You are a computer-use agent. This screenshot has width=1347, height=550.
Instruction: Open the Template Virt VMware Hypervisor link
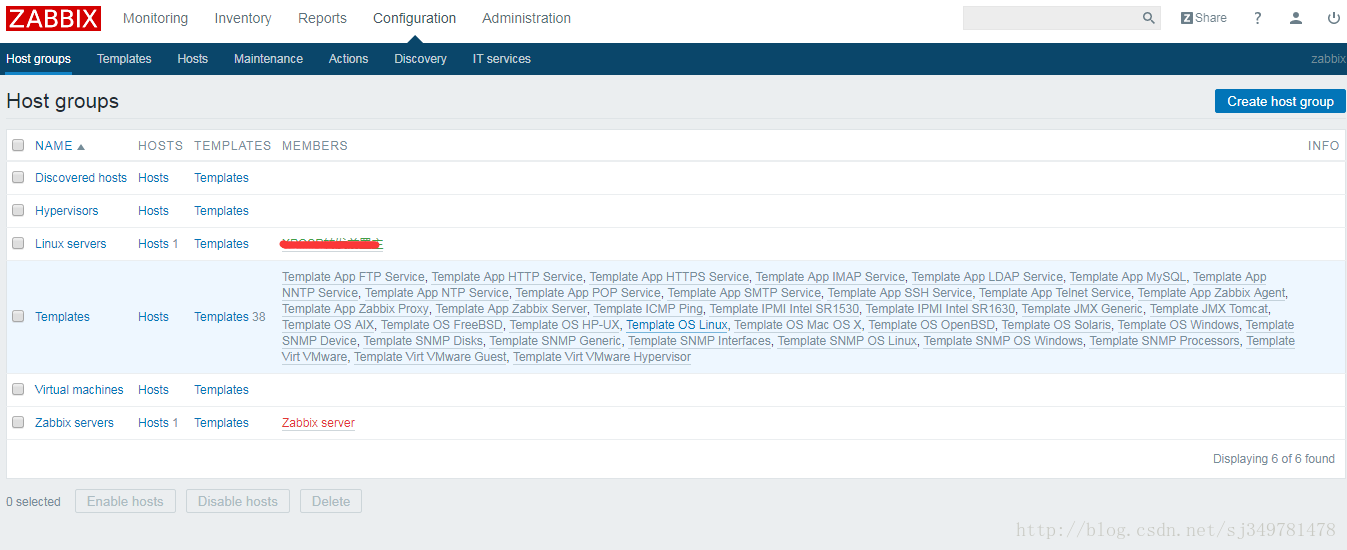coord(602,357)
